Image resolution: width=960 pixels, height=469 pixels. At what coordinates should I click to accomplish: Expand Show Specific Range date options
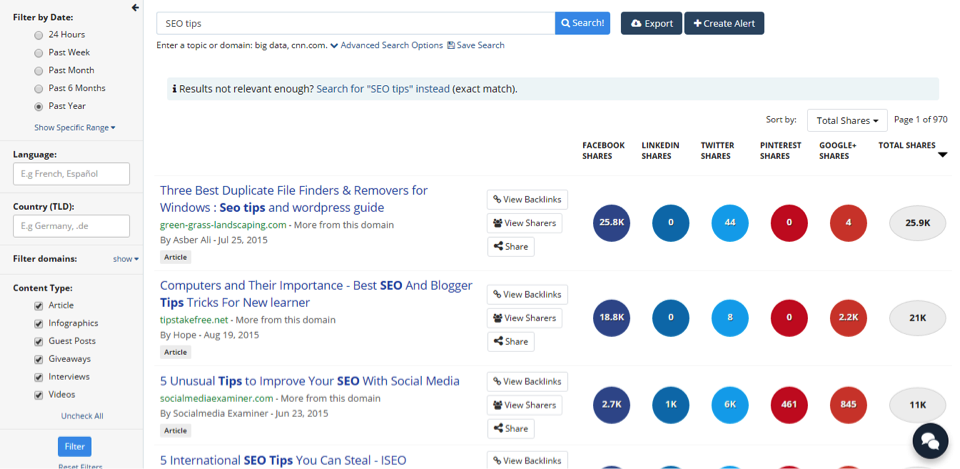tap(75, 127)
